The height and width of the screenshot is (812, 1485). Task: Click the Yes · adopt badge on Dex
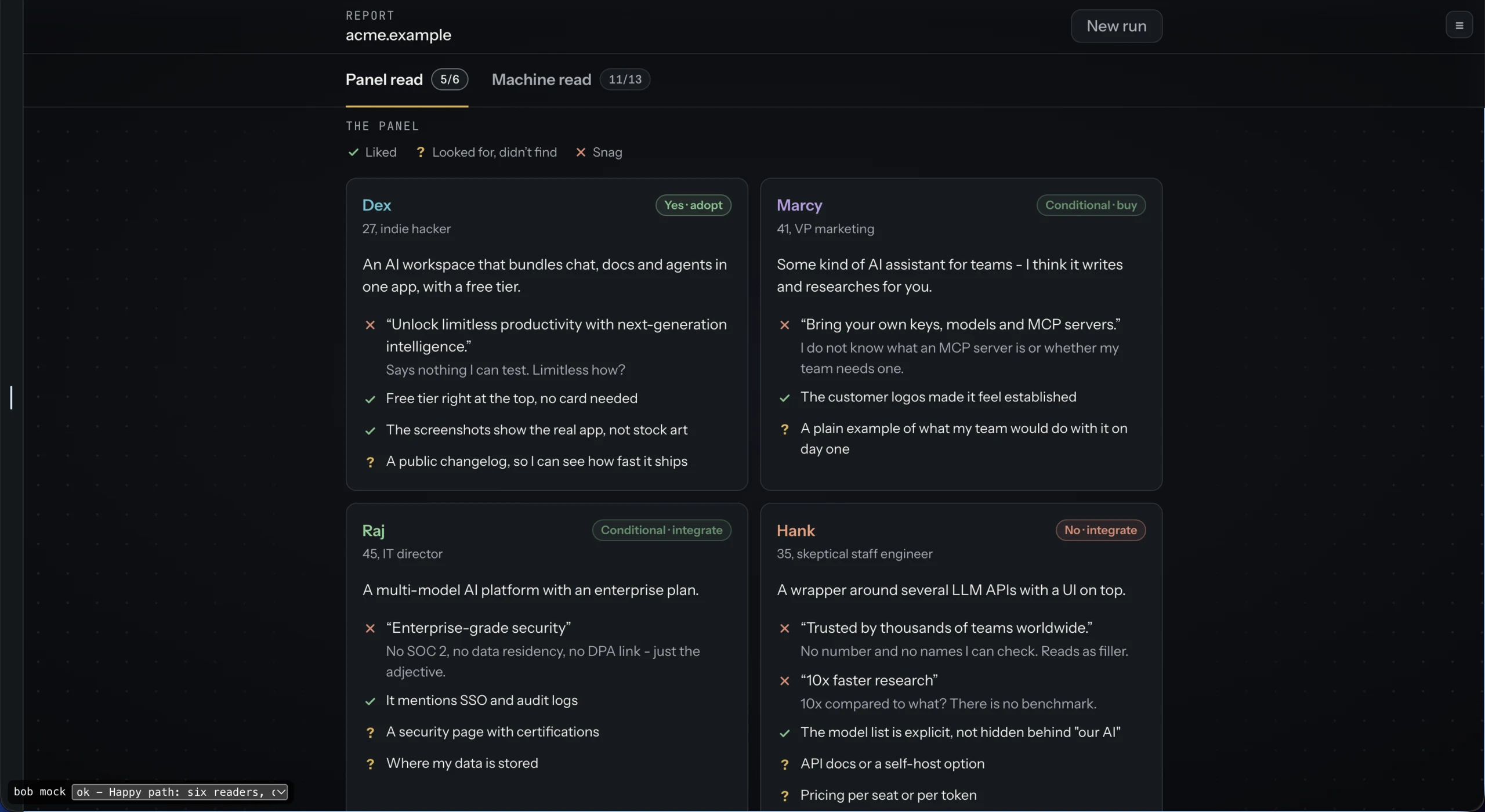pyautogui.click(x=693, y=205)
